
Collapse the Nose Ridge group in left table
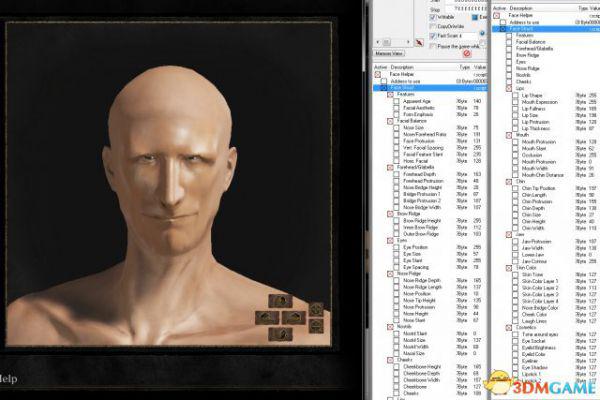(x=390, y=274)
